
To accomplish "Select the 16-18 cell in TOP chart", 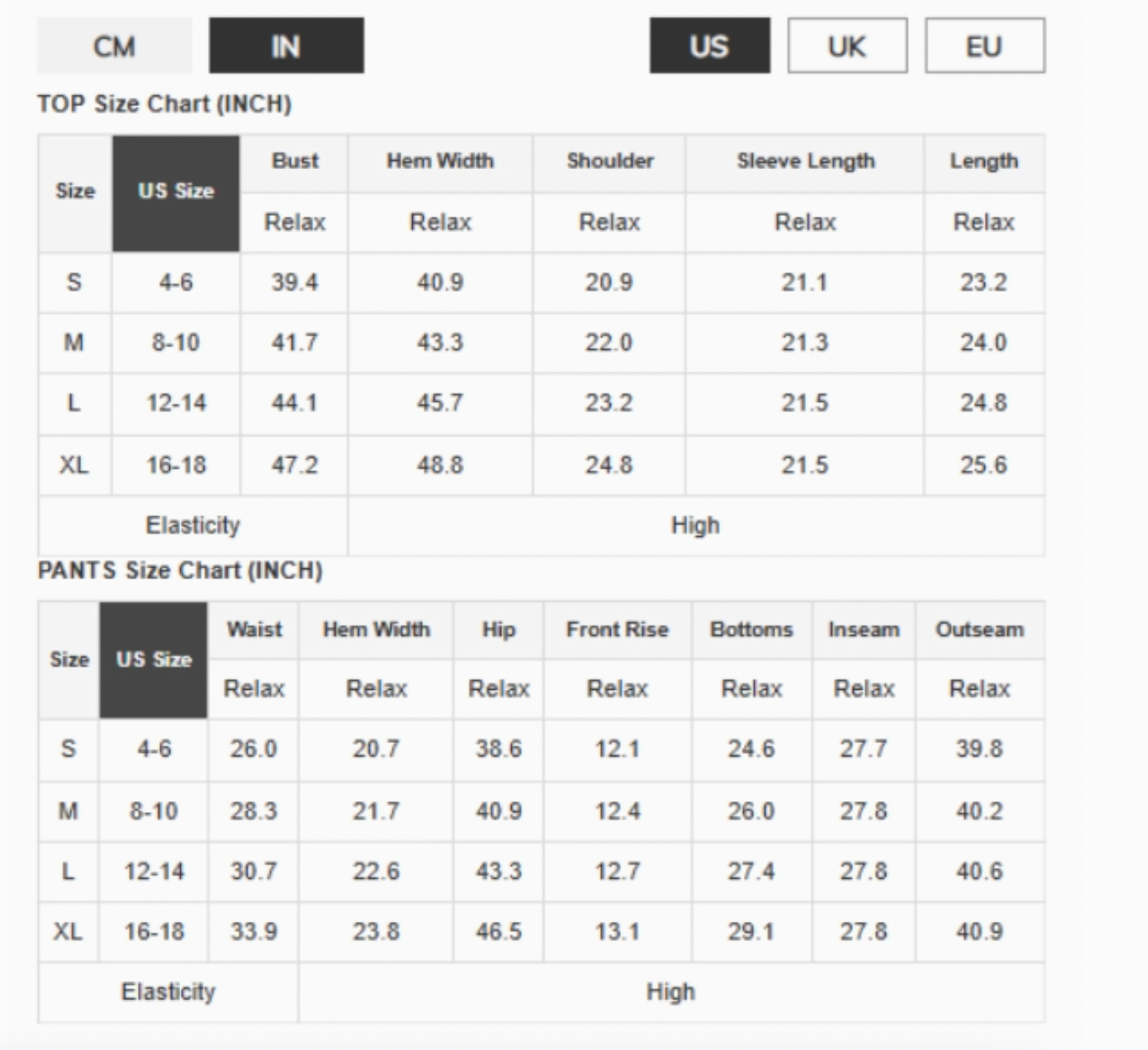I will 176,465.
